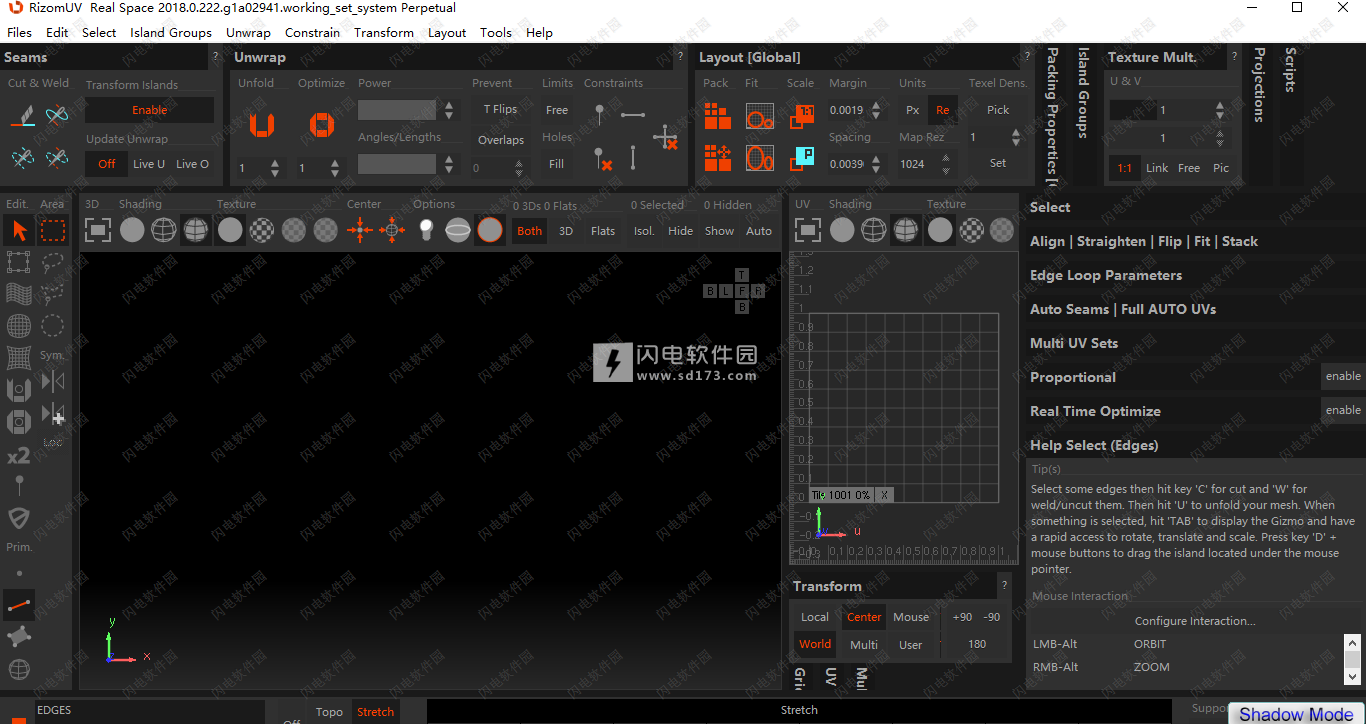Open the Transform menu

384,32
